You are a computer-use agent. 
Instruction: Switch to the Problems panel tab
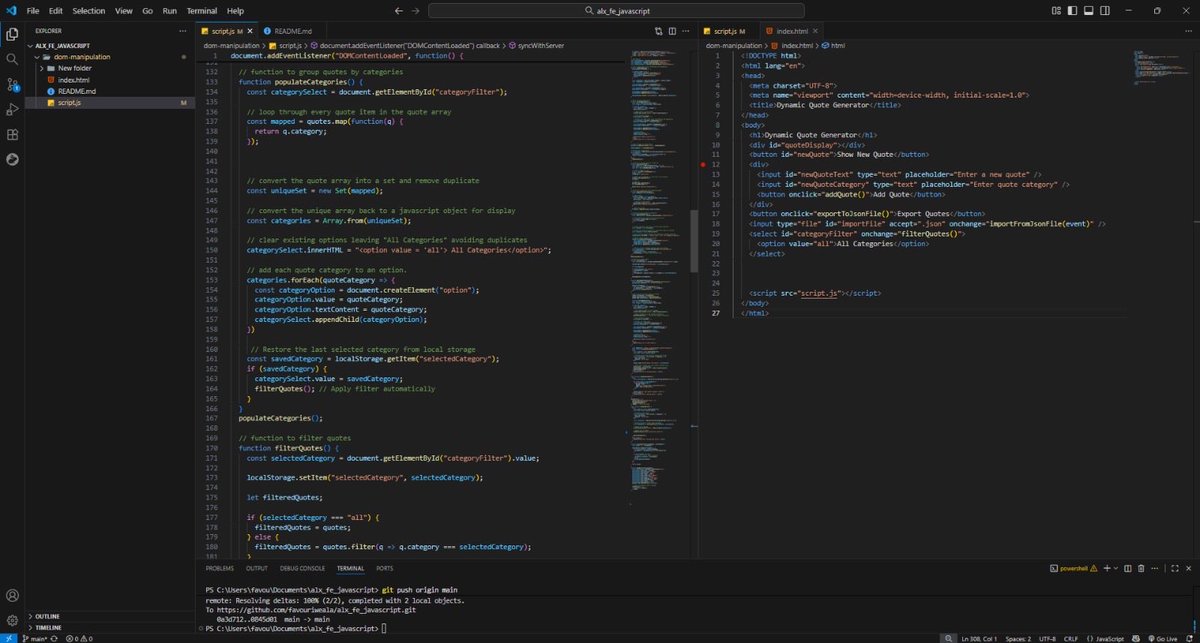pos(219,568)
